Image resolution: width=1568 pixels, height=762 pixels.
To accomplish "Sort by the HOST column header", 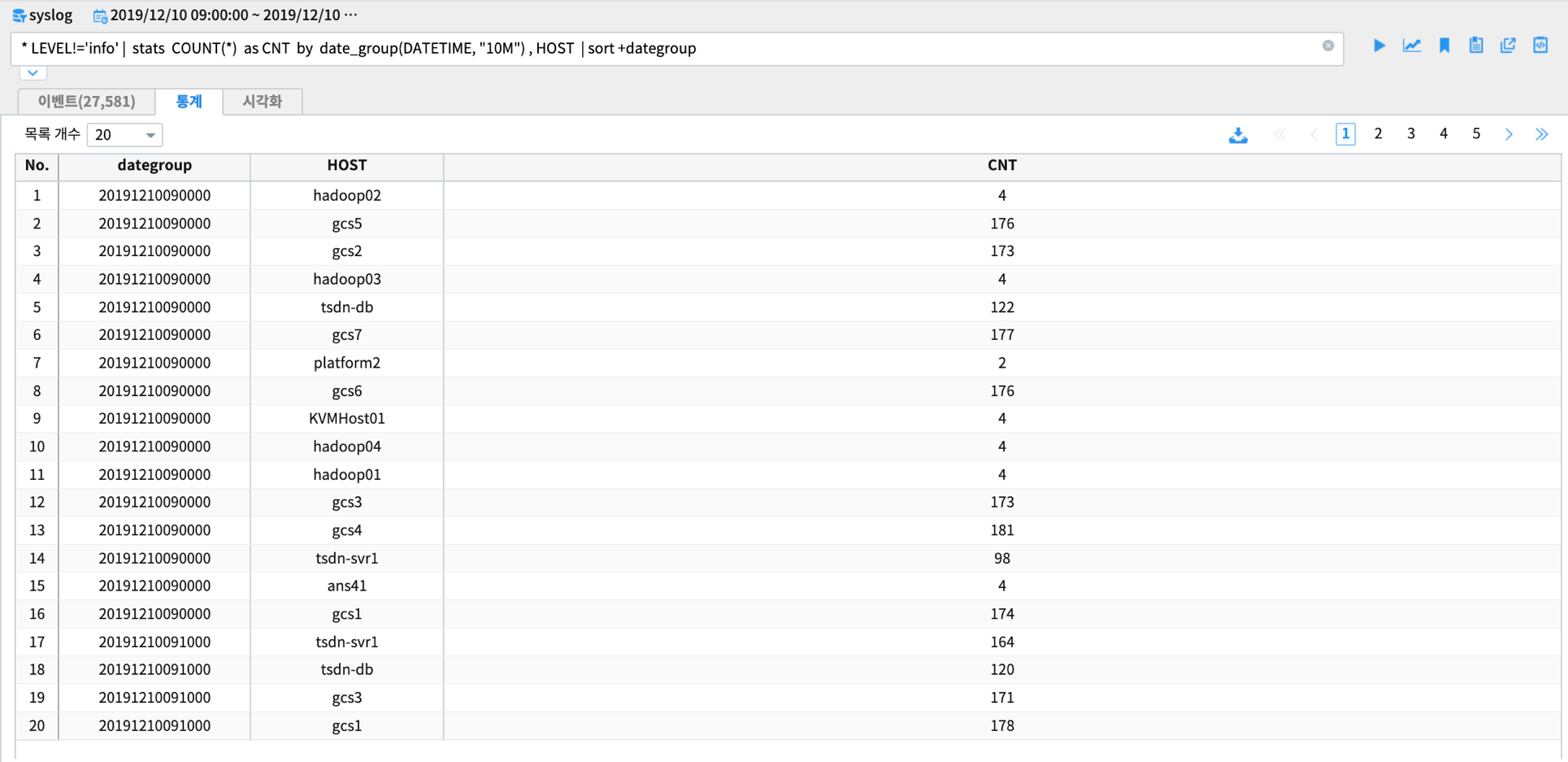I will pyautogui.click(x=347, y=165).
